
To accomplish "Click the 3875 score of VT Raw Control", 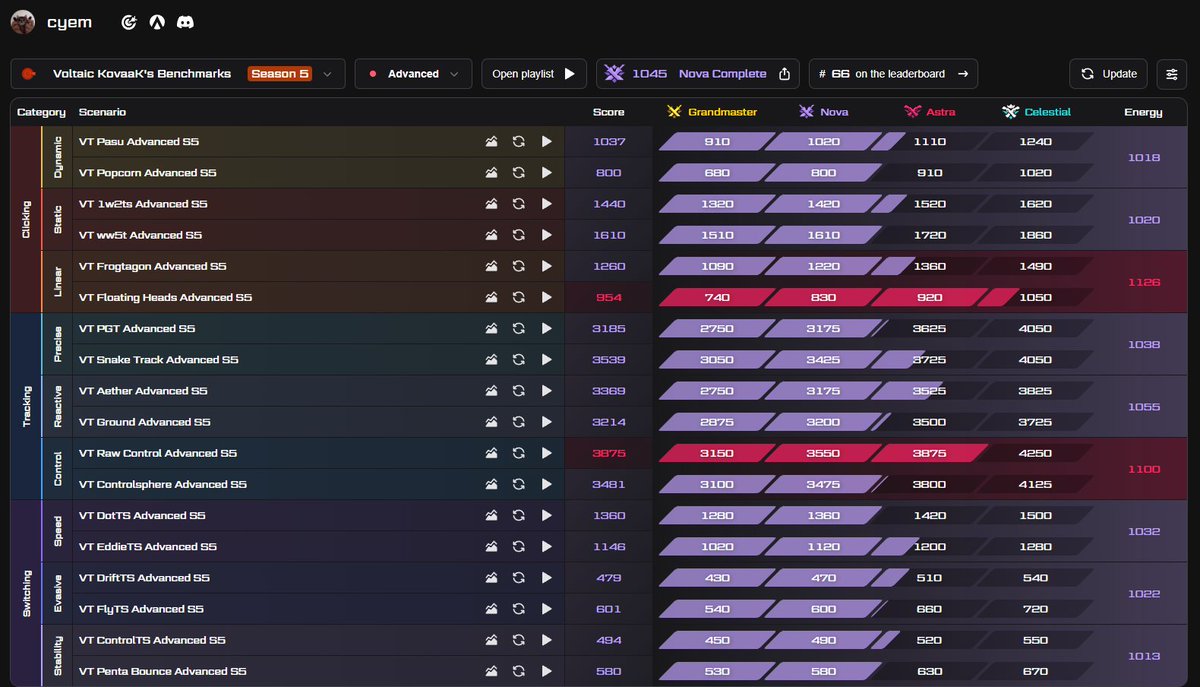I will pos(608,453).
